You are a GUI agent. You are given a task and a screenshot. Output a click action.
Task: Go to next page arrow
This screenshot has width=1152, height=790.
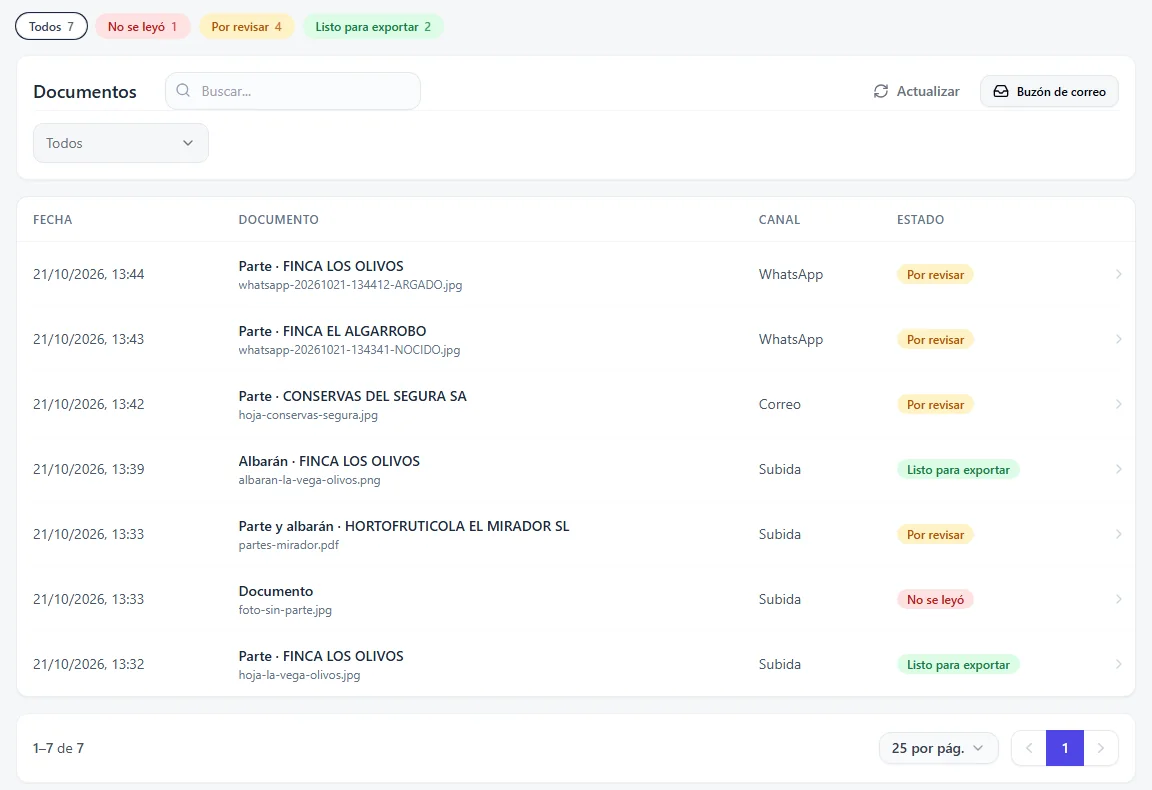1101,748
